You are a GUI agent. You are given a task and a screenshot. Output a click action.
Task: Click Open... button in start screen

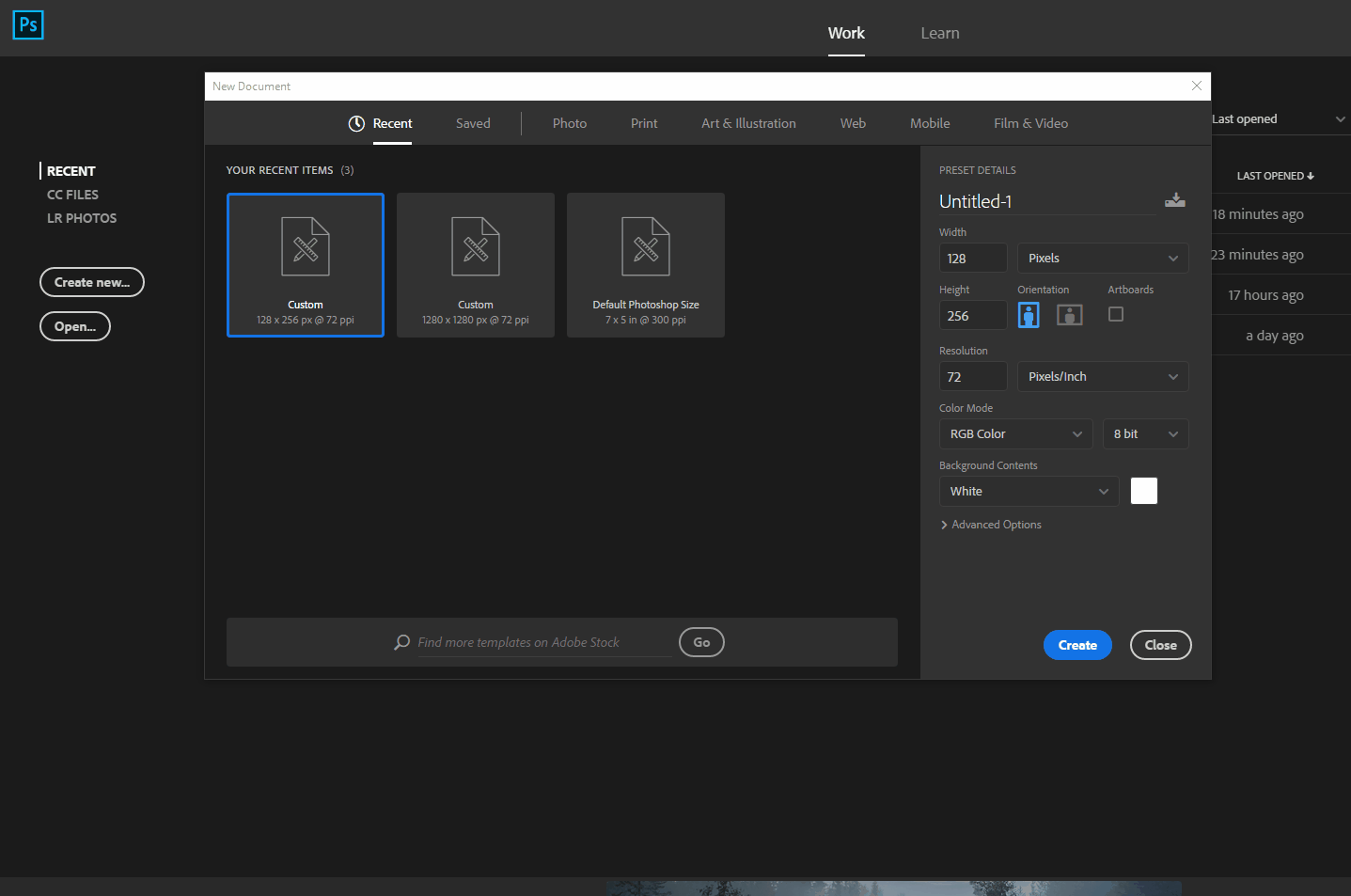(75, 326)
